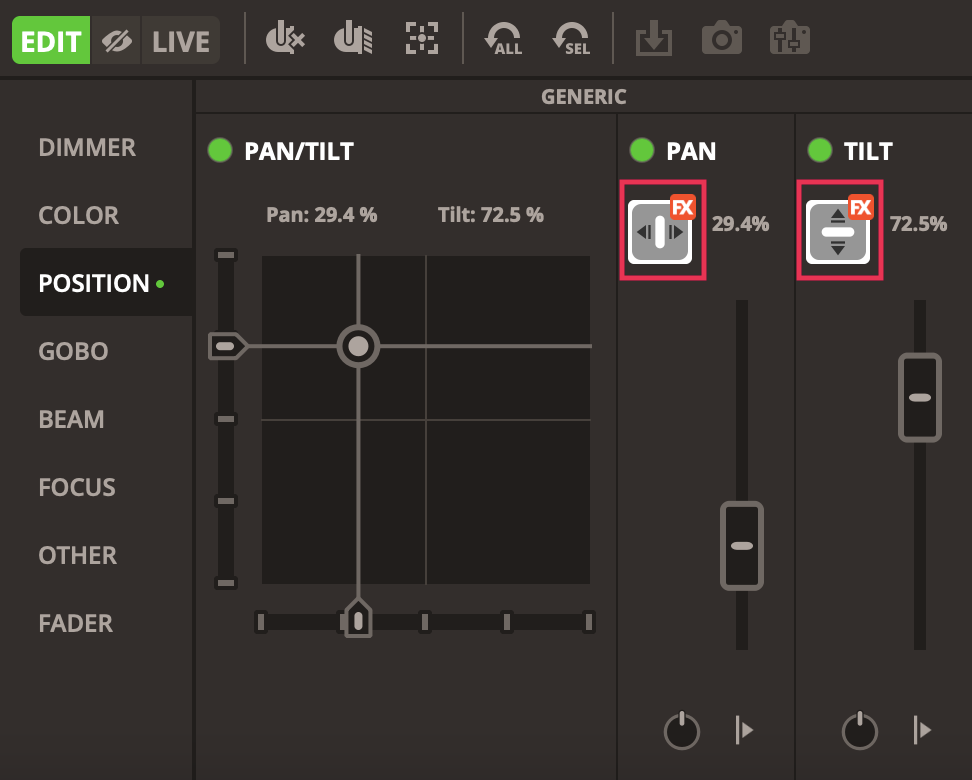The image size is (972, 780).
Task: Click the locate fixtures crosshair icon
Action: point(421,39)
